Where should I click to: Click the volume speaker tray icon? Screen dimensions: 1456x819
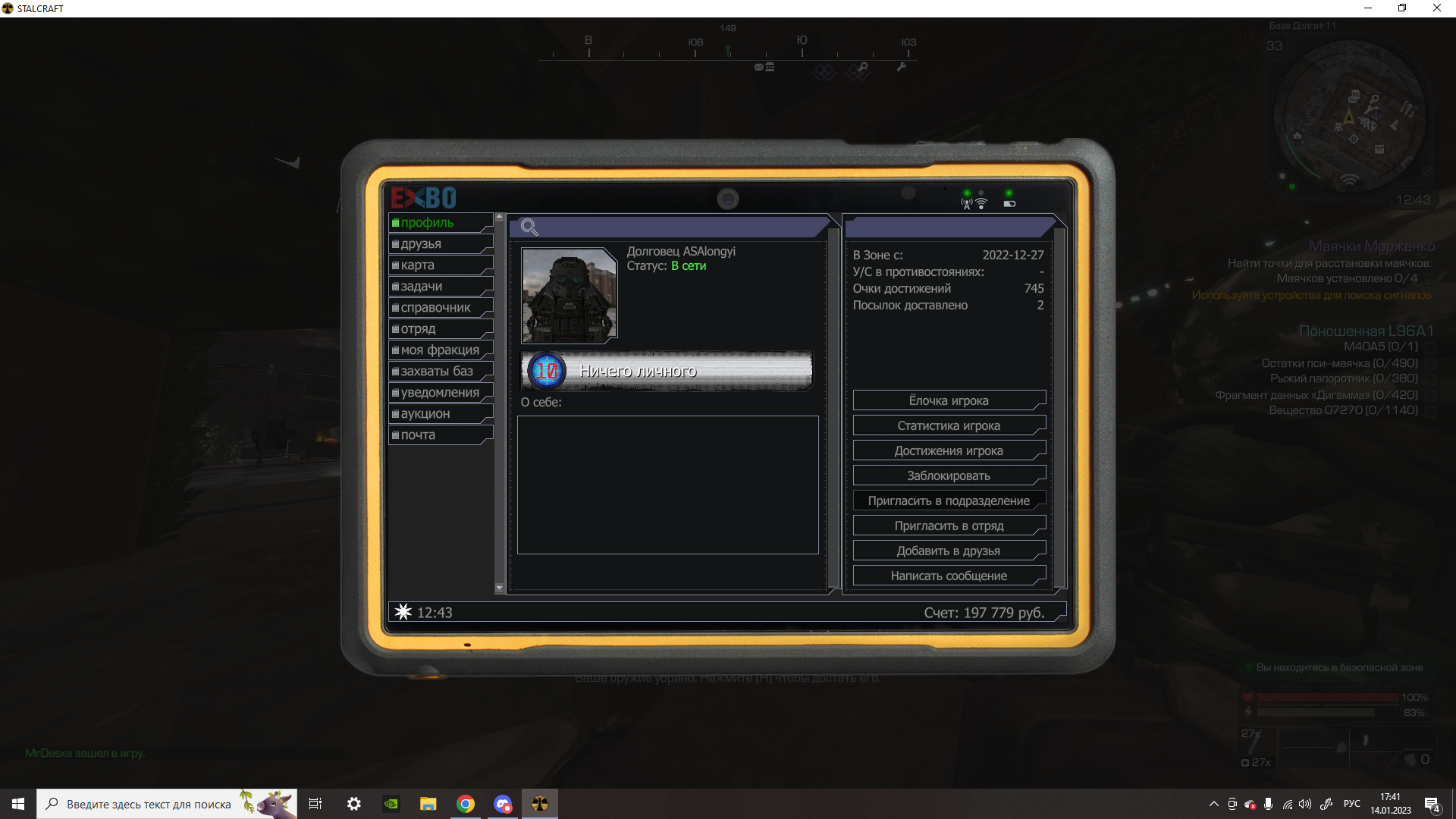[1305, 804]
